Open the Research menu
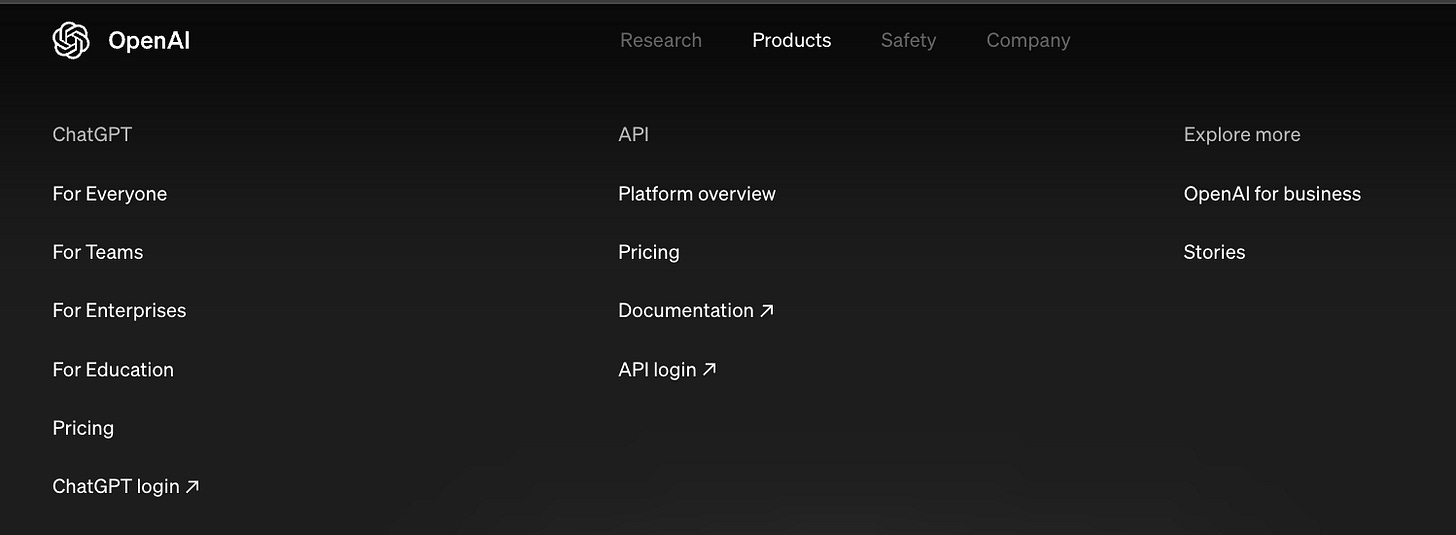Screen dimensions: 1456x535 click(x=661, y=40)
